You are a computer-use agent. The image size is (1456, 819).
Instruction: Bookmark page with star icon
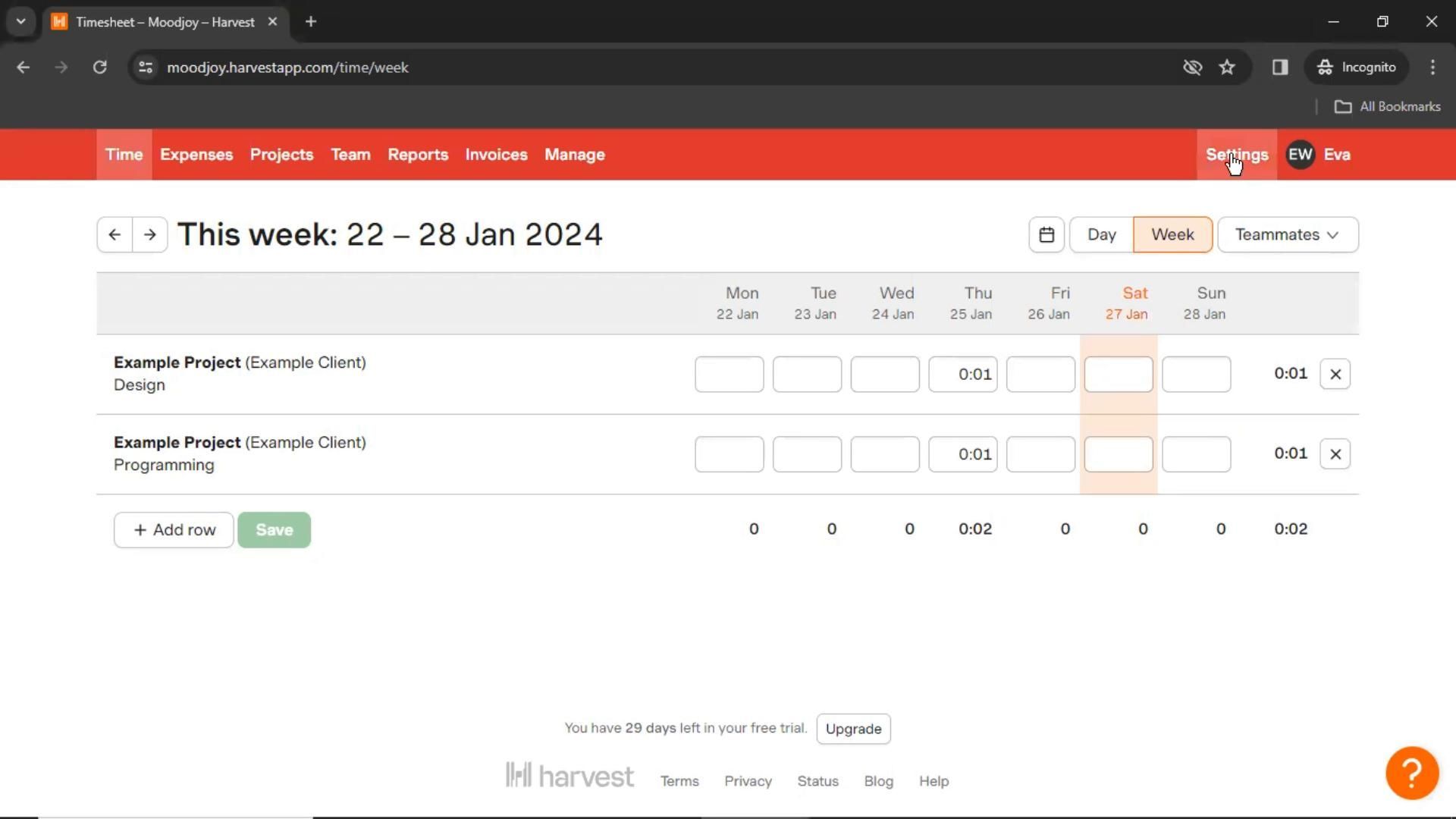[x=1227, y=67]
